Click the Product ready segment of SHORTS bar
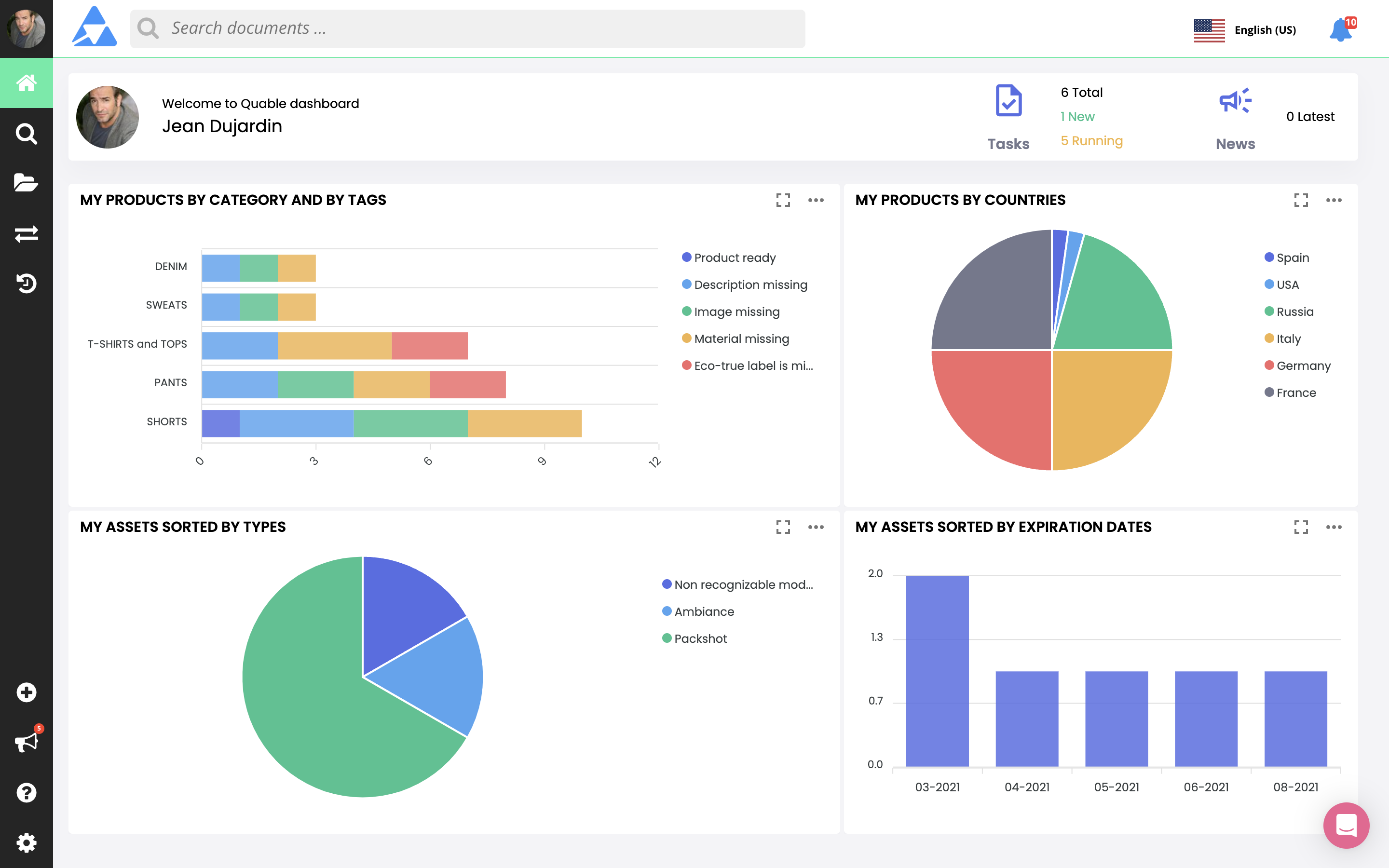Screen dimensions: 1389x868 [x=220, y=423]
